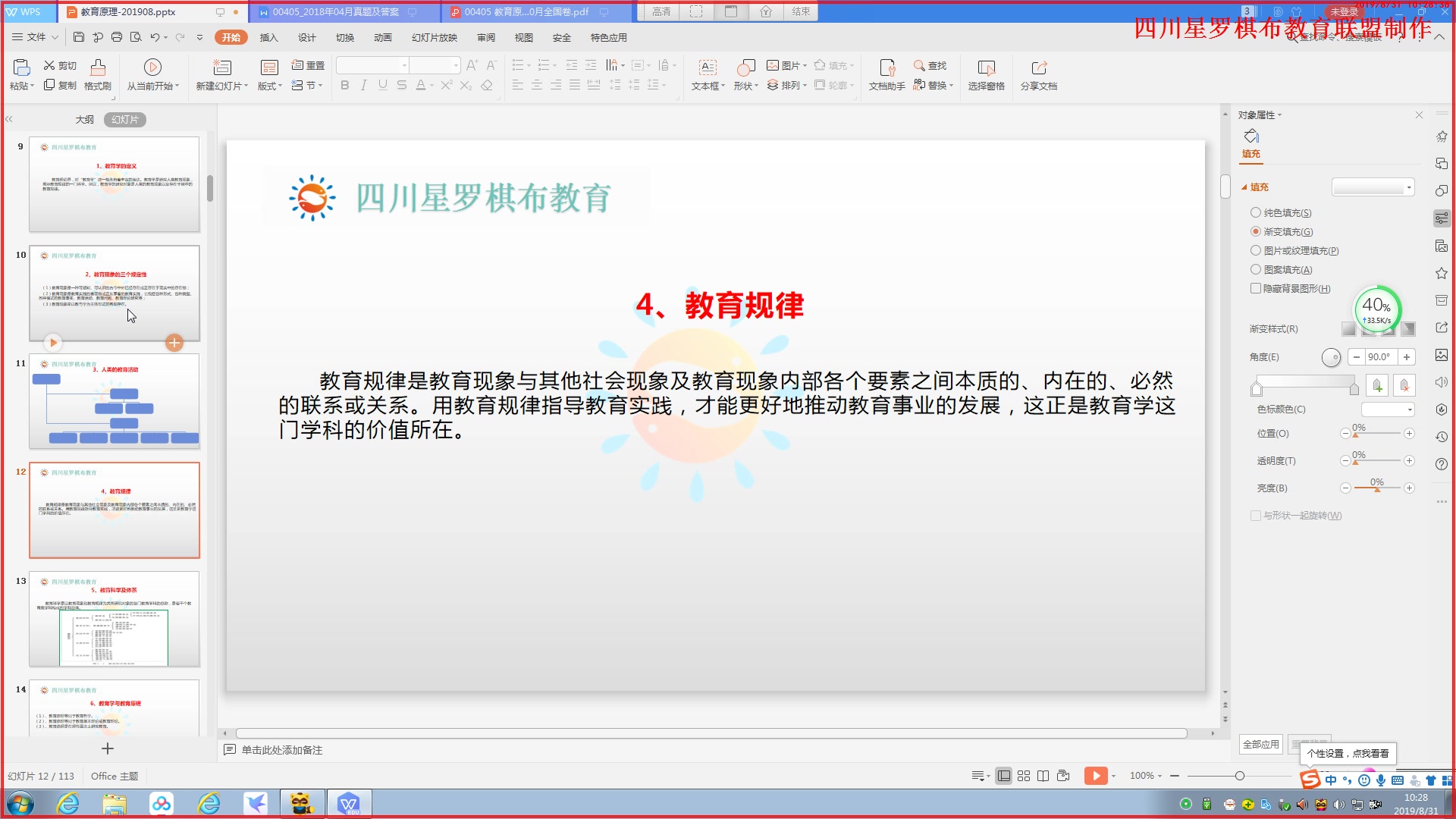This screenshot has height=819, width=1456.
Task: Click the Text Box (文本框) icon
Action: 708,67
